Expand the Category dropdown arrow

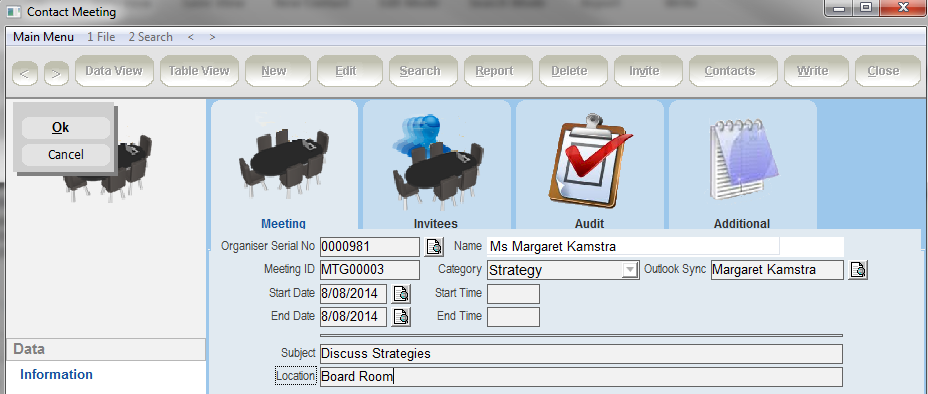(630, 271)
